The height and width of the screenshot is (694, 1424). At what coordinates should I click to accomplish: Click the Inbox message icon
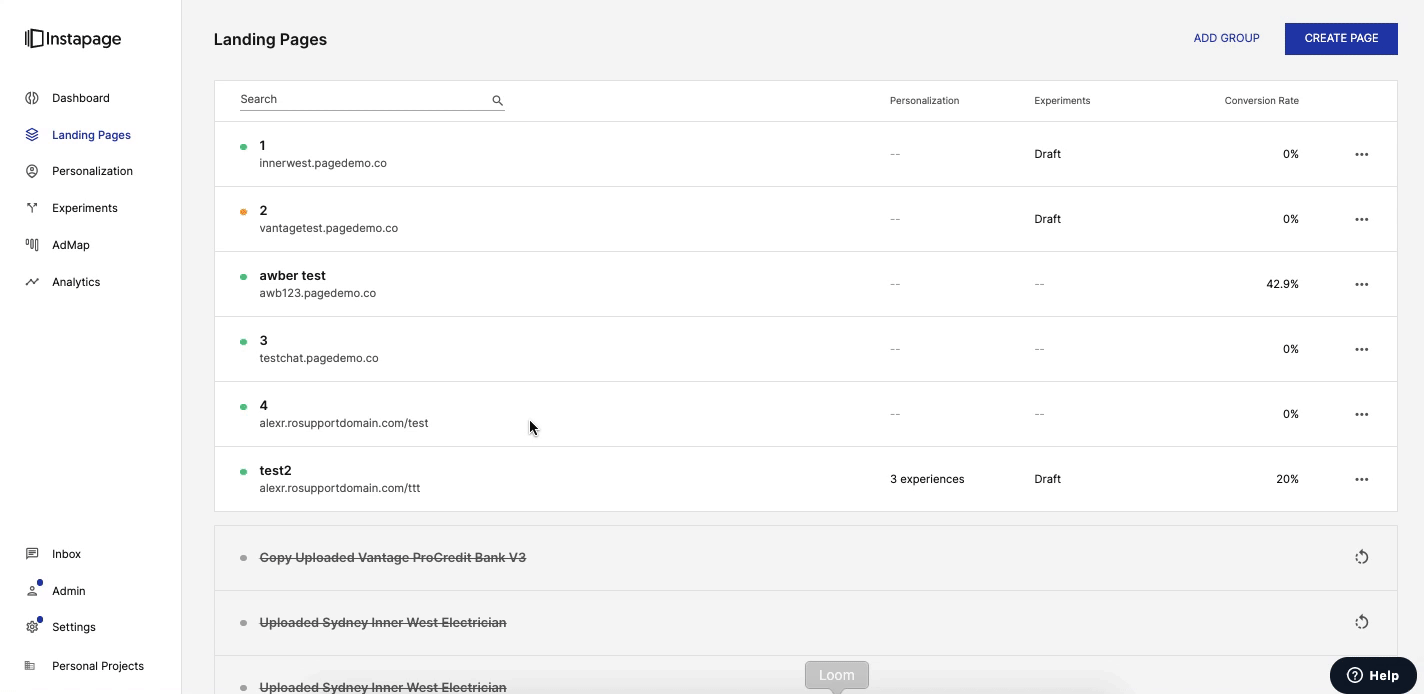tap(32, 554)
